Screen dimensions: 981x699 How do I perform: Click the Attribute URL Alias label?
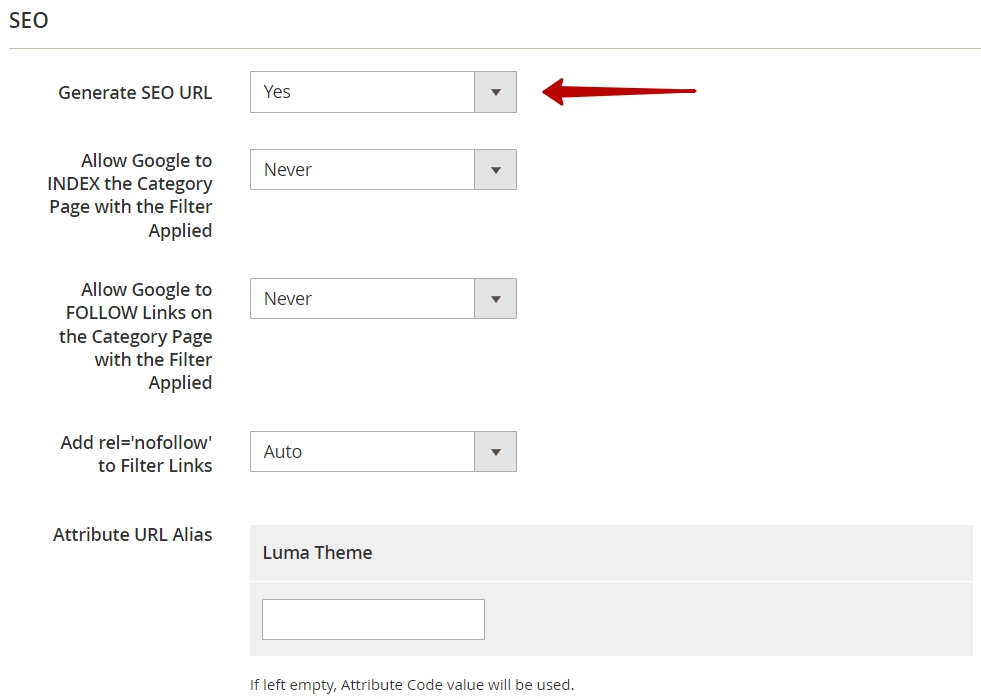pos(133,534)
